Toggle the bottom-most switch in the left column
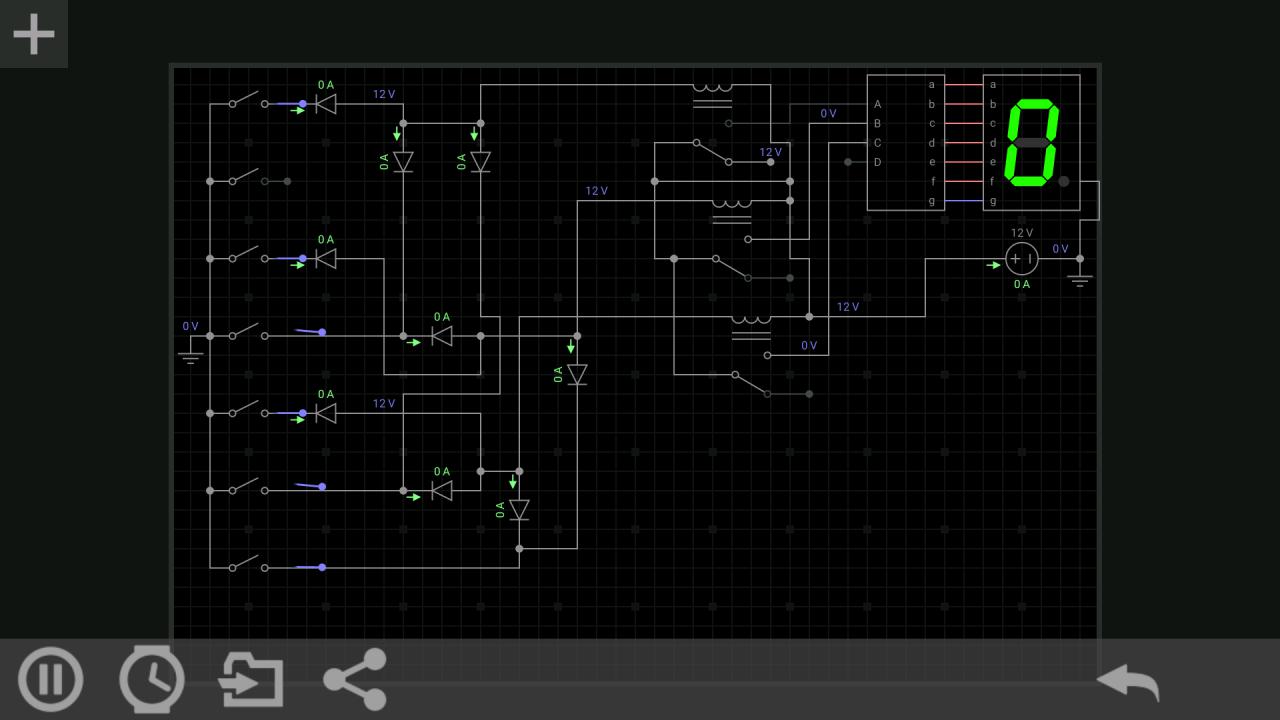Image resolution: width=1280 pixels, height=720 pixels. point(248,564)
